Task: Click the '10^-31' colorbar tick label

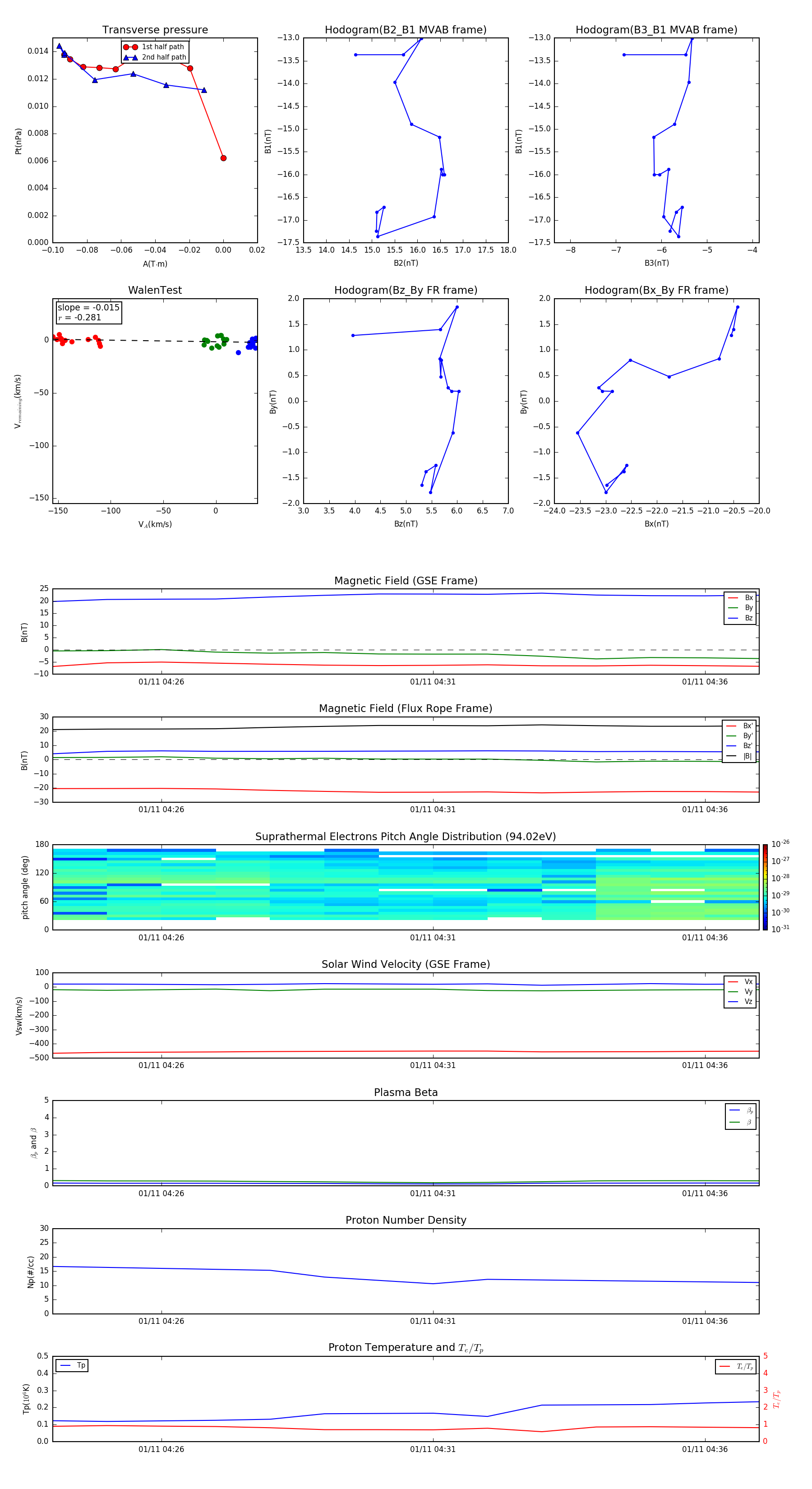Action: (780, 929)
